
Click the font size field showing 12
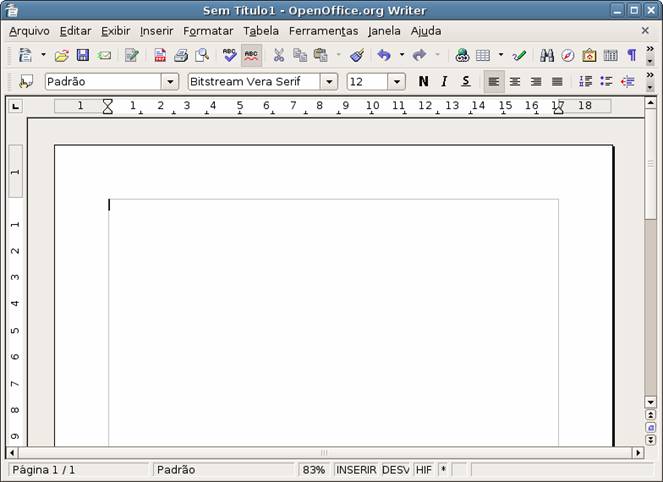(367, 82)
